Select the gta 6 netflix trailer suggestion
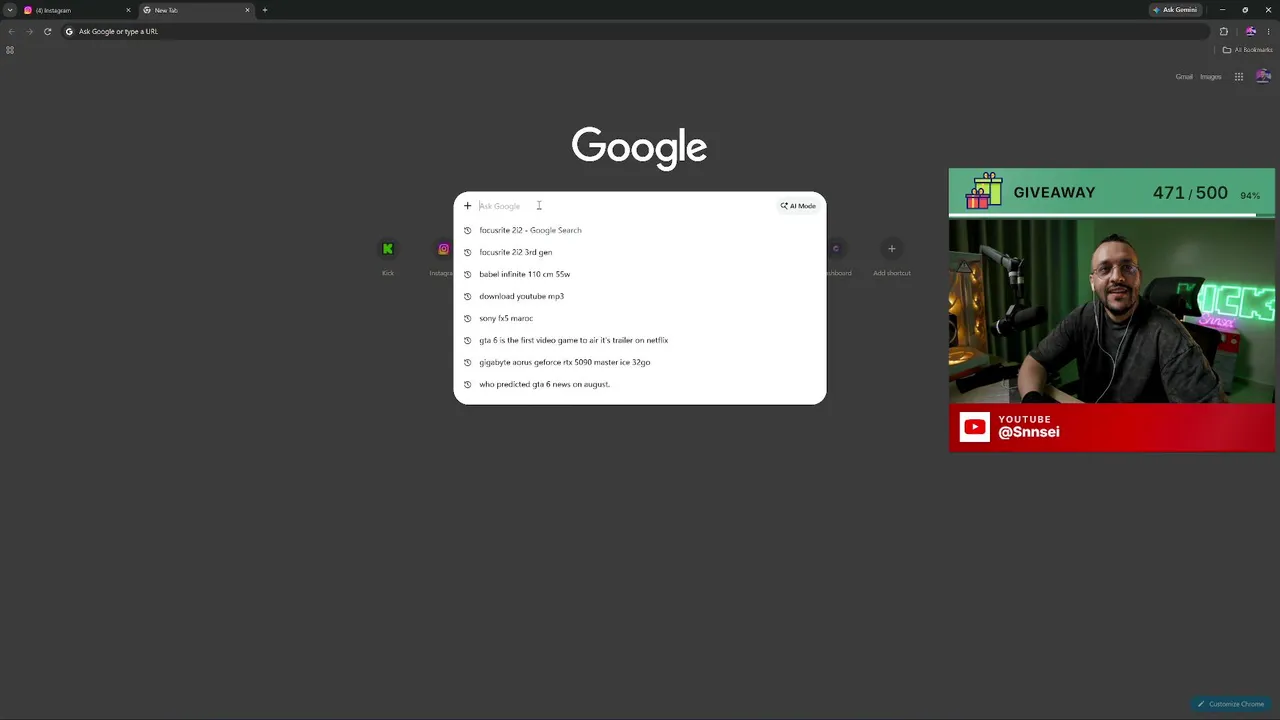The image size is (1280, 720). click(x=640, y=340)
